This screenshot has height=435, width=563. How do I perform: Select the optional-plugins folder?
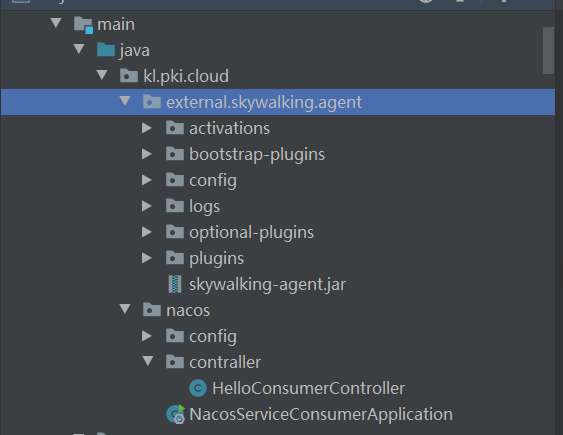coord(251,233)
